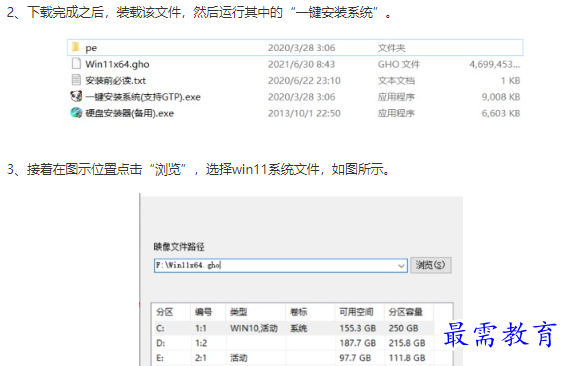Click the 111.8 GB capacity cell
The height and width of the screenshot is (366, 565).
pyautogui.click(x=407, y=358)
